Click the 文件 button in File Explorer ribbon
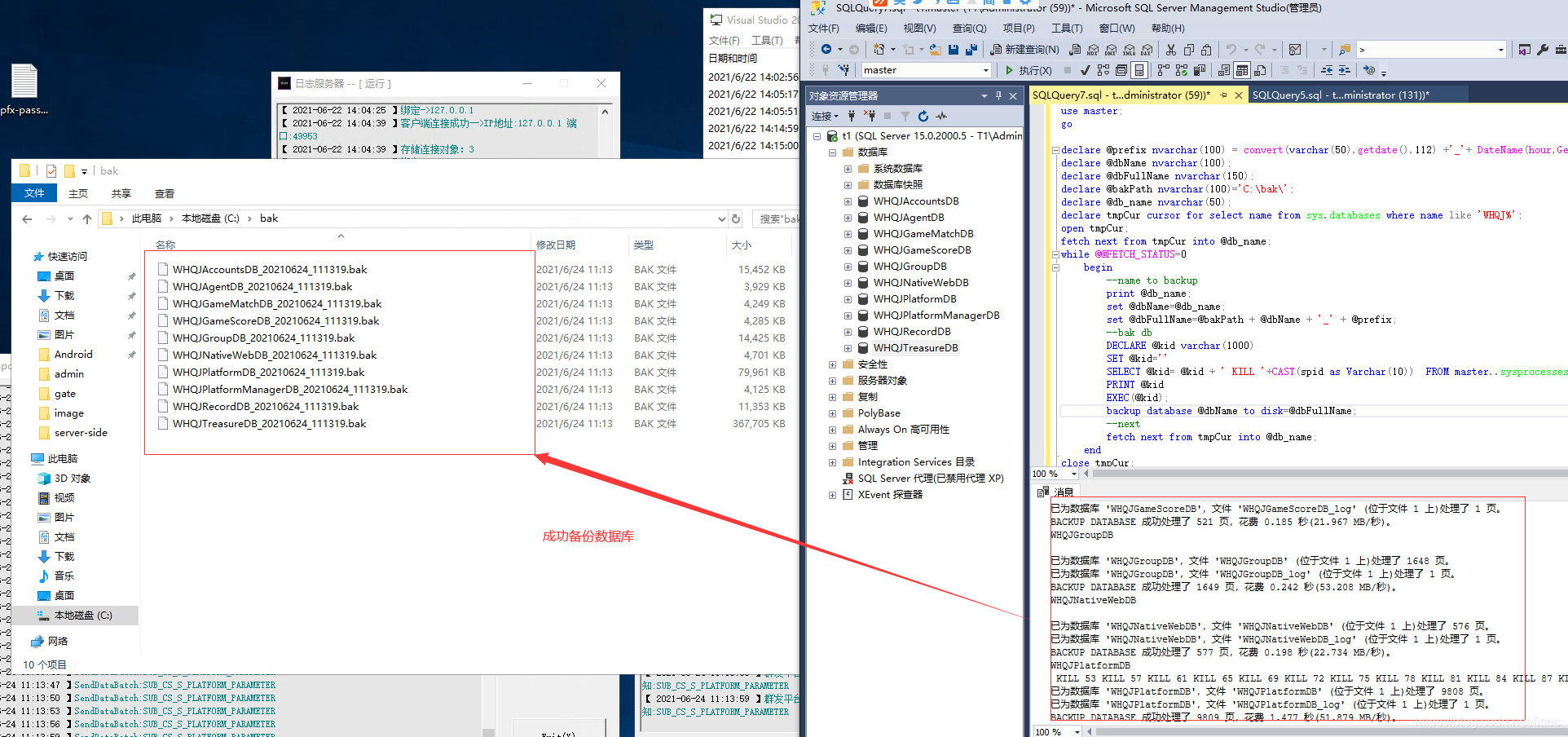 pos(34,193)
